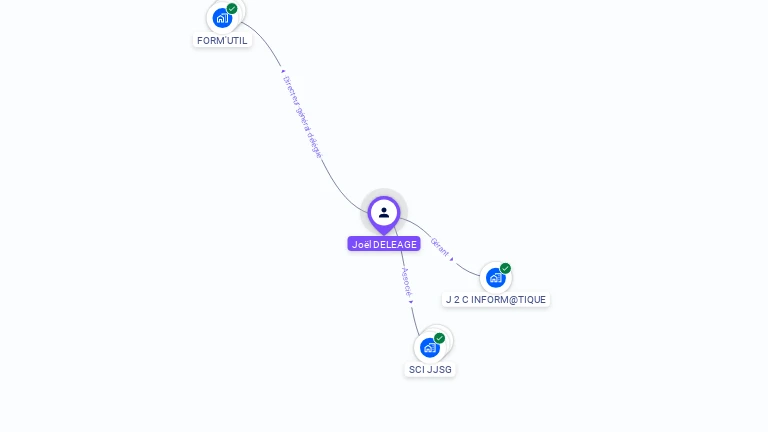Viewport: 768px width, 432px height.
Task: Open the J 2 C INFORM@TIQUE building icon
Action: point(496,278)
